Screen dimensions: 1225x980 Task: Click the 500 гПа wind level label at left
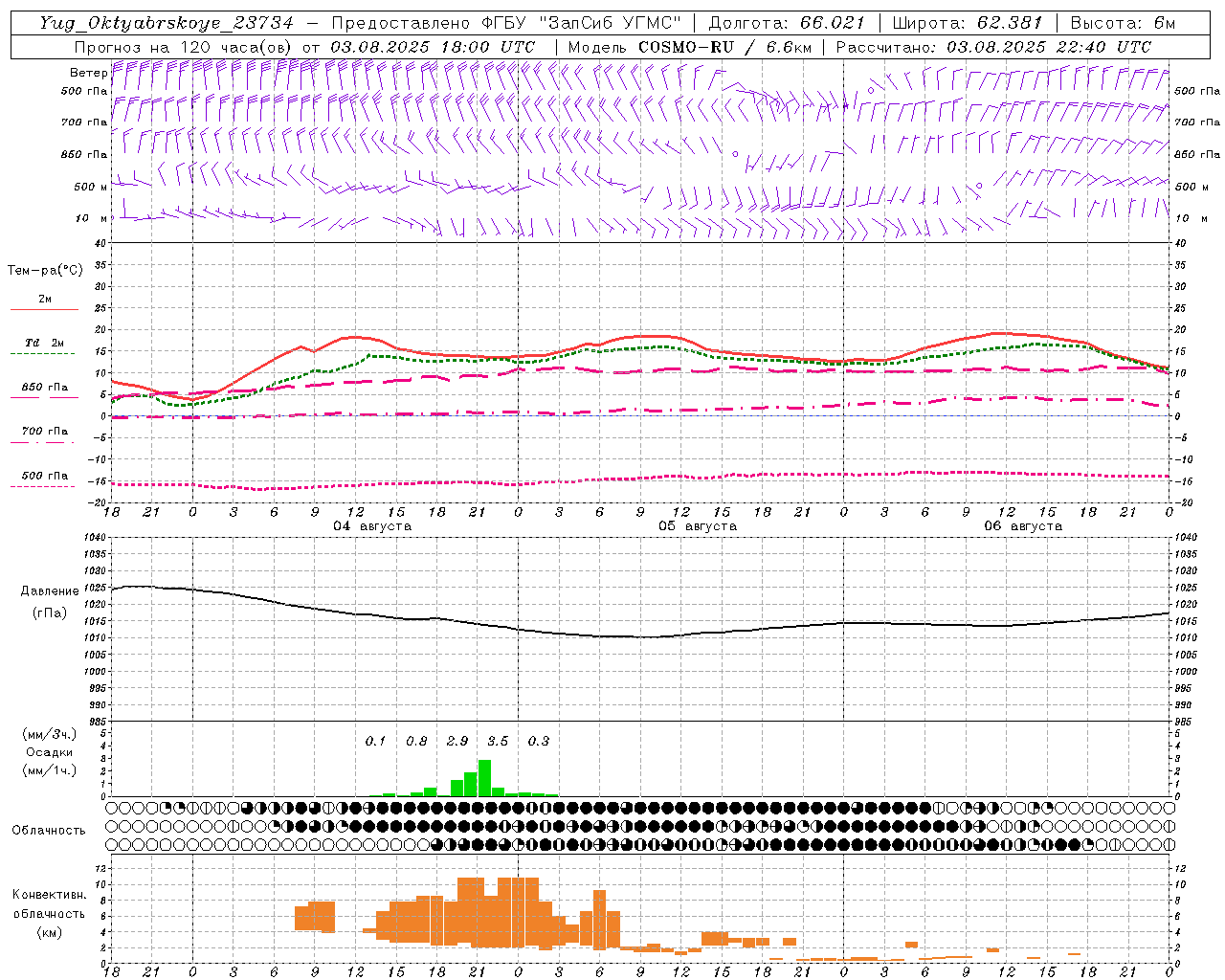pos(84,91)
